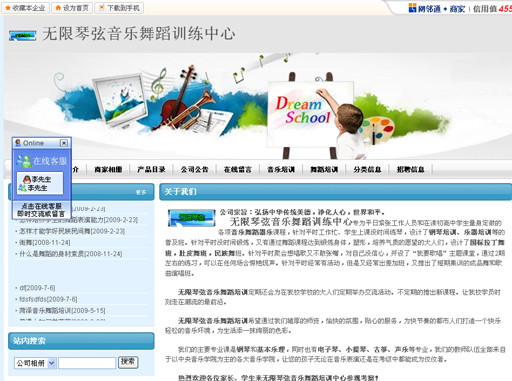Click the site logo beside the title
Screen dimensions: 512x381
[x=23, y=35]
